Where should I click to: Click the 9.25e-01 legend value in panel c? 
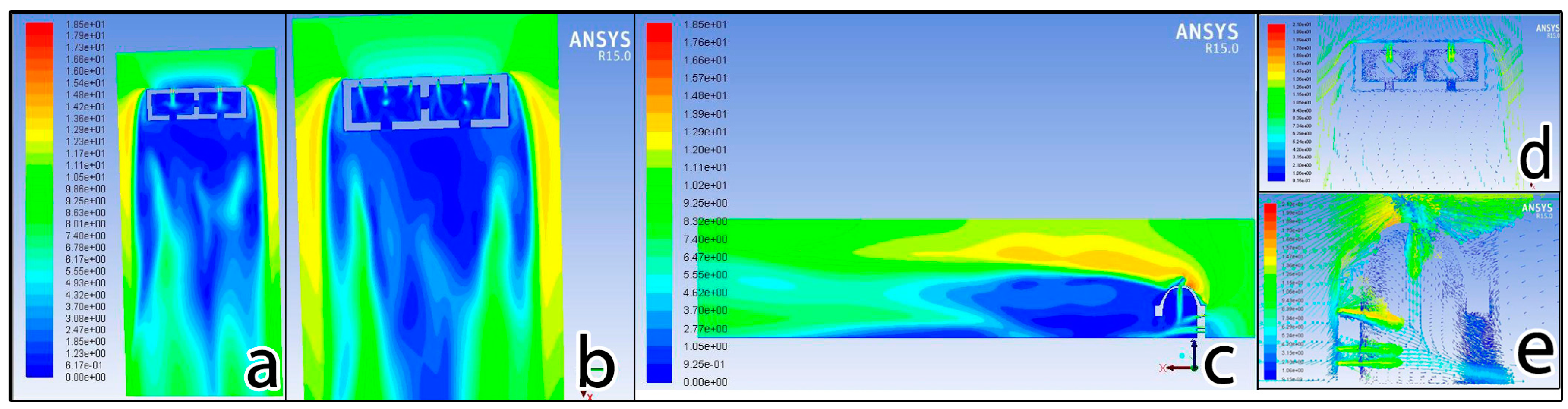pos(704,364)
